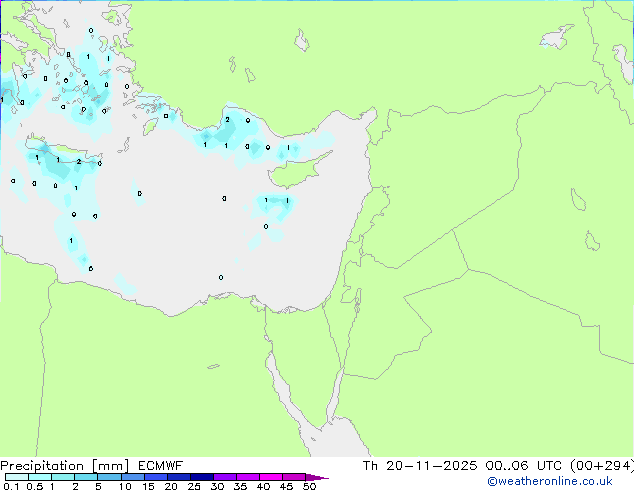
Task: Click the "20" legend scale label
Action: click(x=171, y=486)
